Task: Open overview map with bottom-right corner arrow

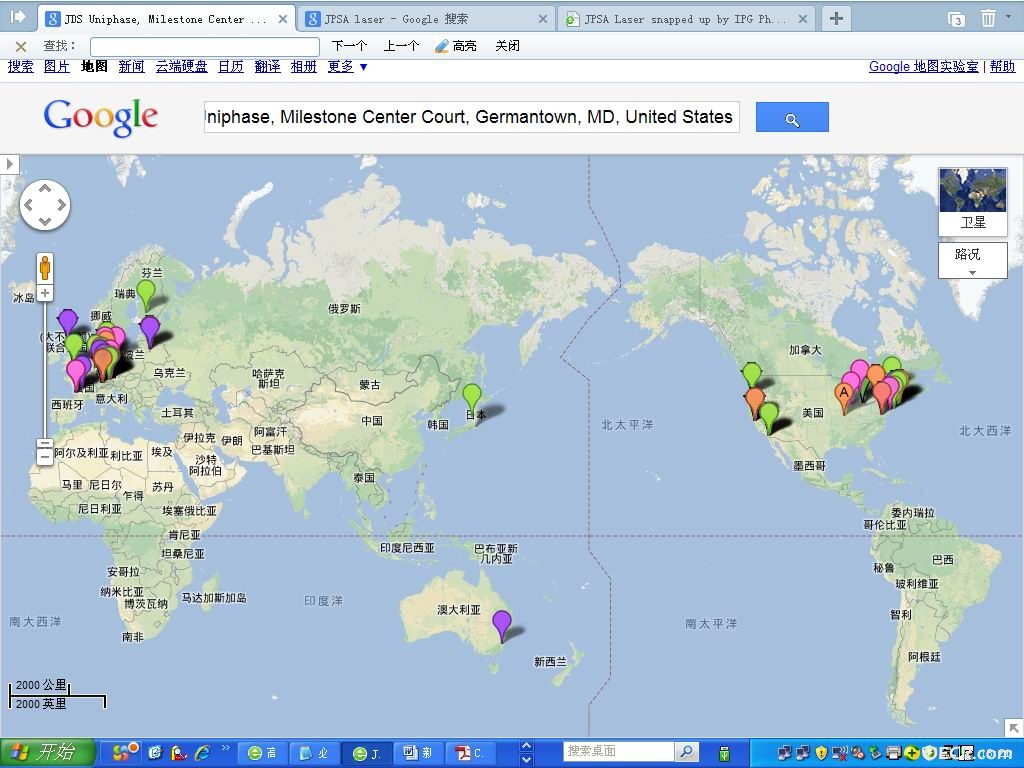Action: click(x=1014, y=727)
